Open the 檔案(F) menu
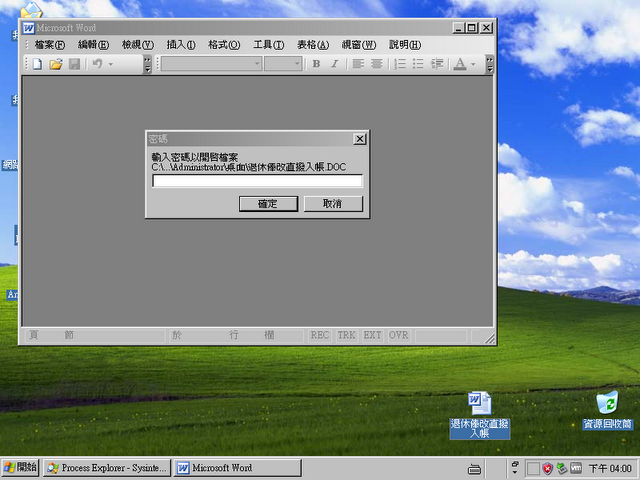The height and width of the screenshot is (480, 640). click(x=49, y=44)
